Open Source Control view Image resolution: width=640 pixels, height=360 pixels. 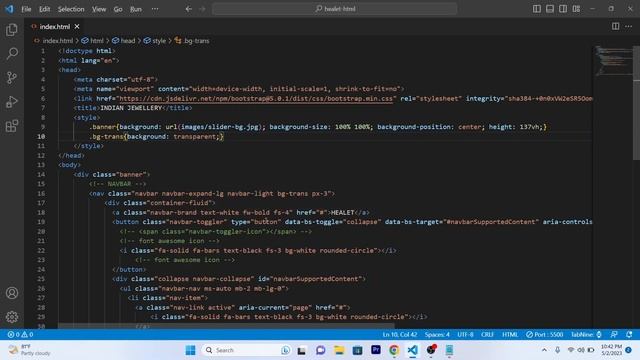[12, 78]
